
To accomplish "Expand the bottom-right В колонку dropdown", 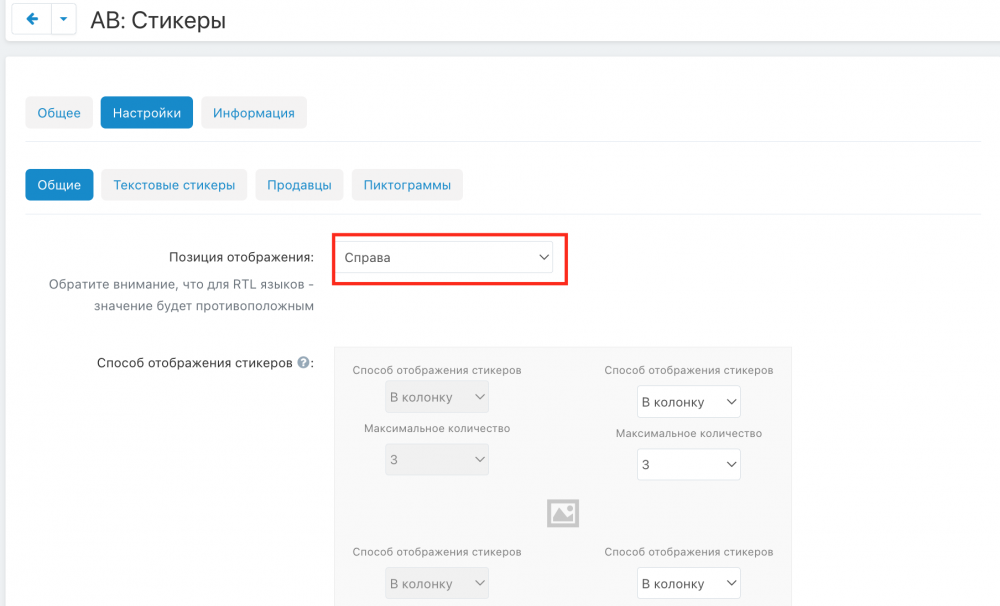I will (689, 583).
